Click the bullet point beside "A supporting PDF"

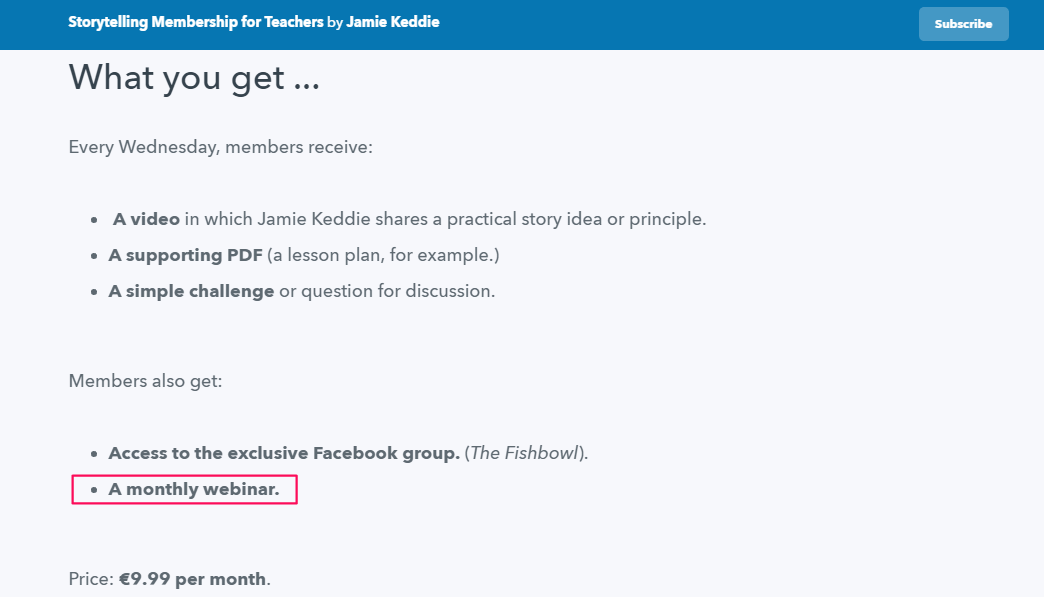pyautogui.click(x=94, y=256)
